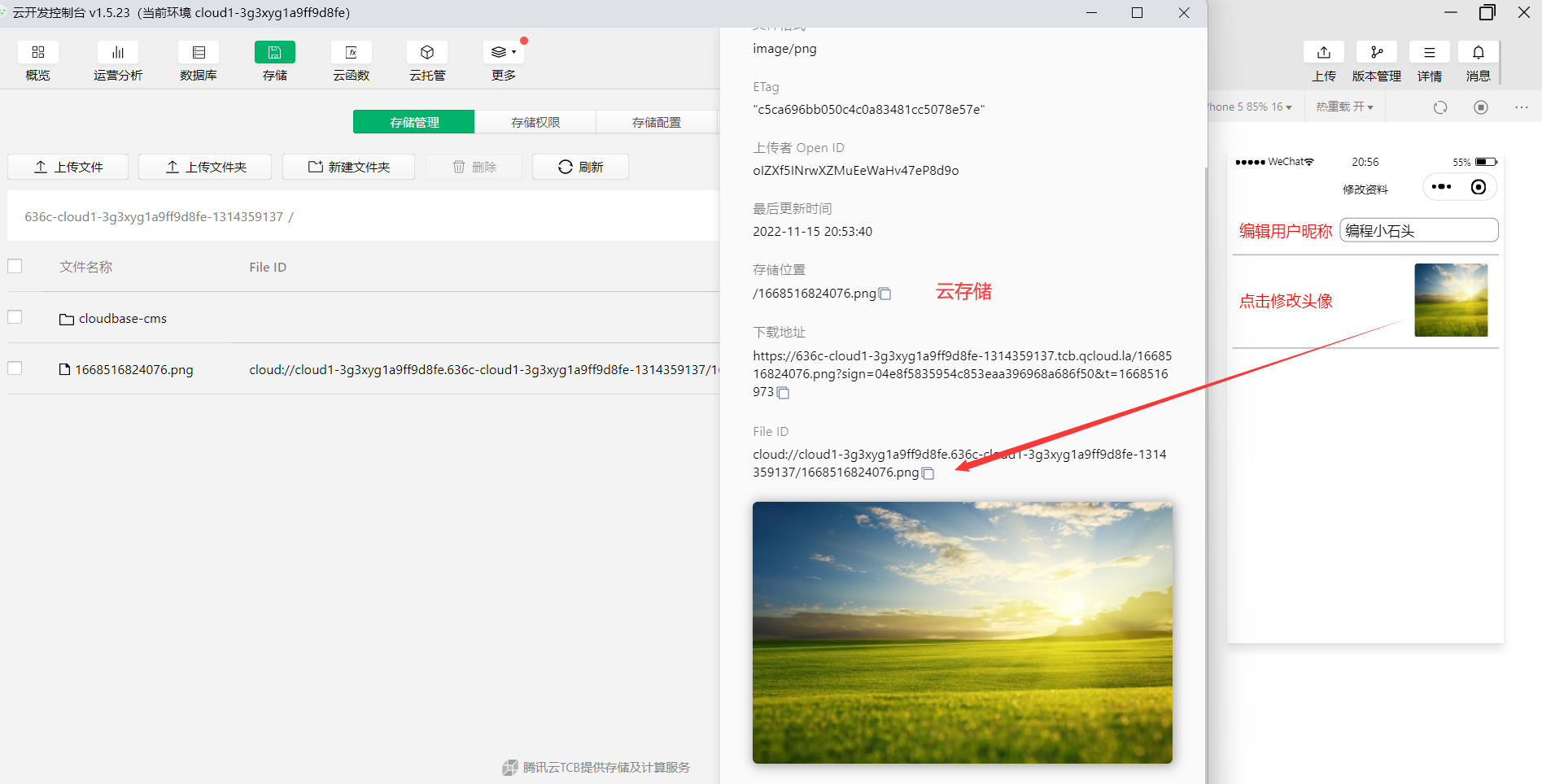Image resolution: width=1542 pixels, height=784 pixels.
Task: Click the simulator refresh icon
Action: point(1440,107)
